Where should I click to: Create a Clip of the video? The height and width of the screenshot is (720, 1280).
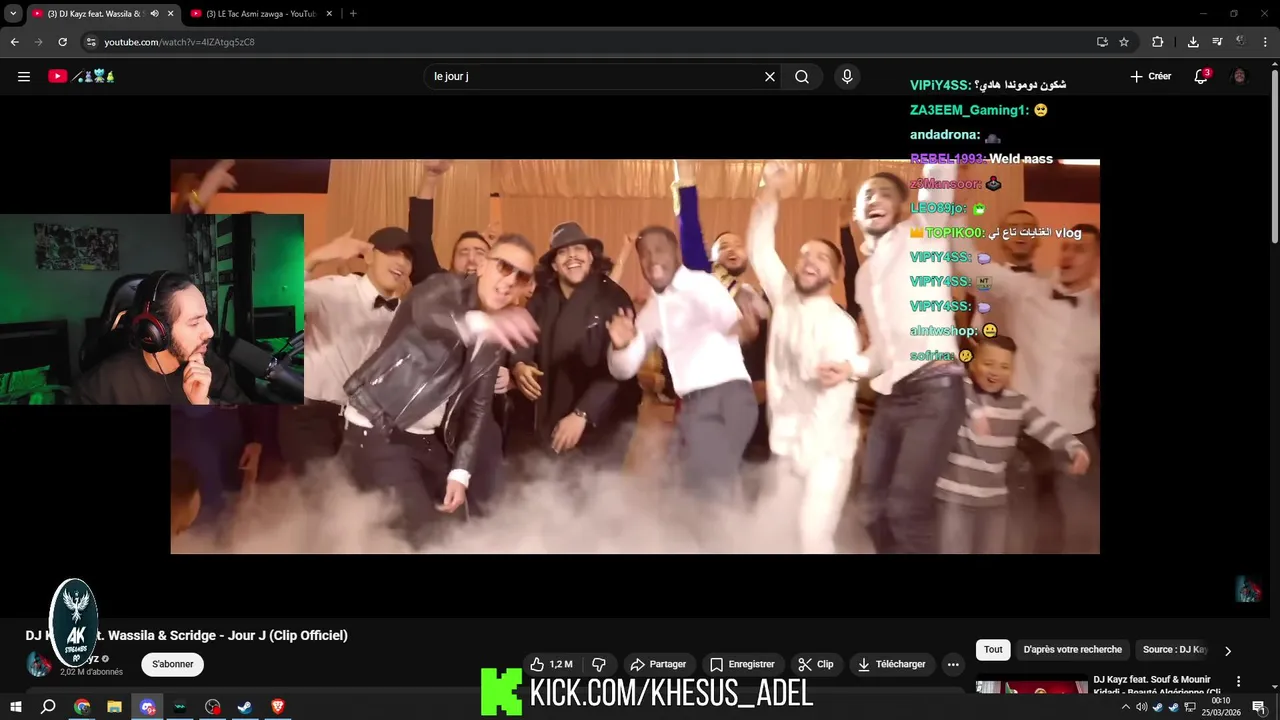click(815, 664)
